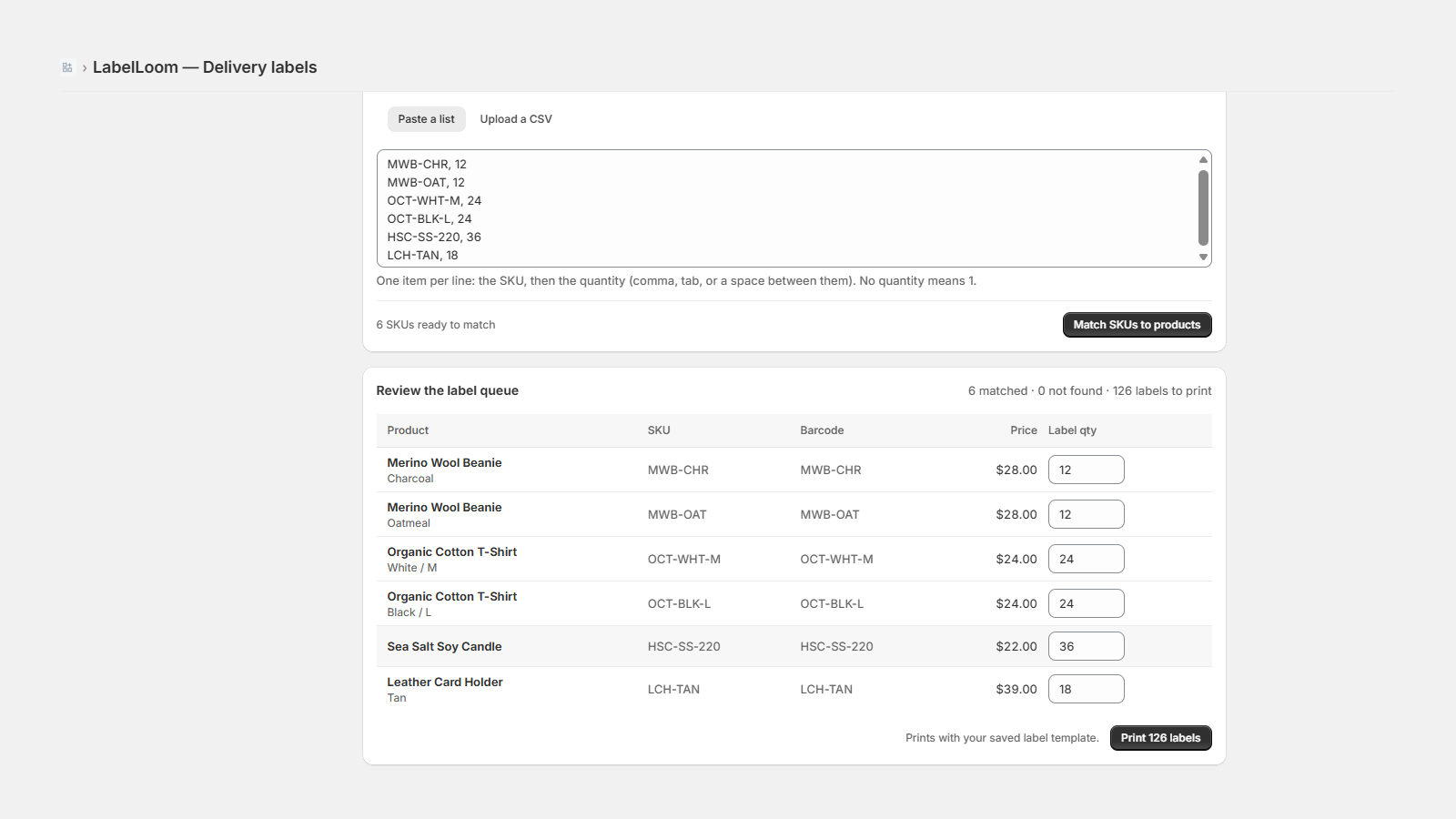Click the textarea scroll up arrow

pos(1203,160)
